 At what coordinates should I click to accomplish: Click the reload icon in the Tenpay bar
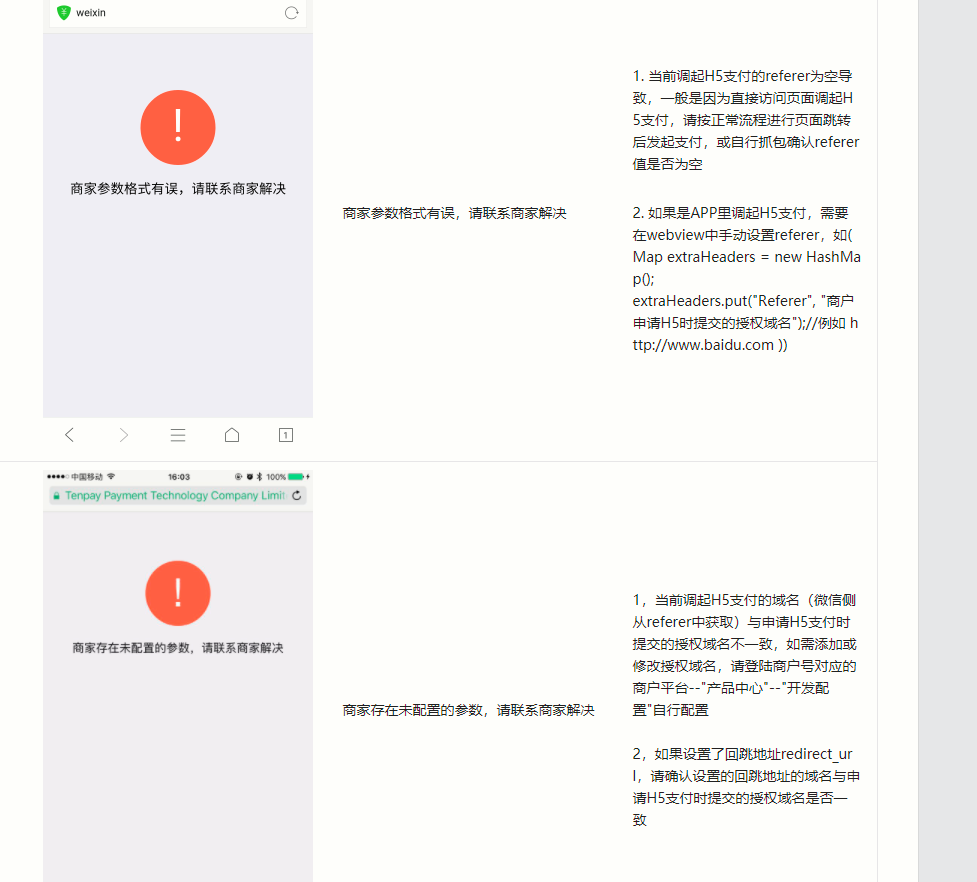click(297, 495)
